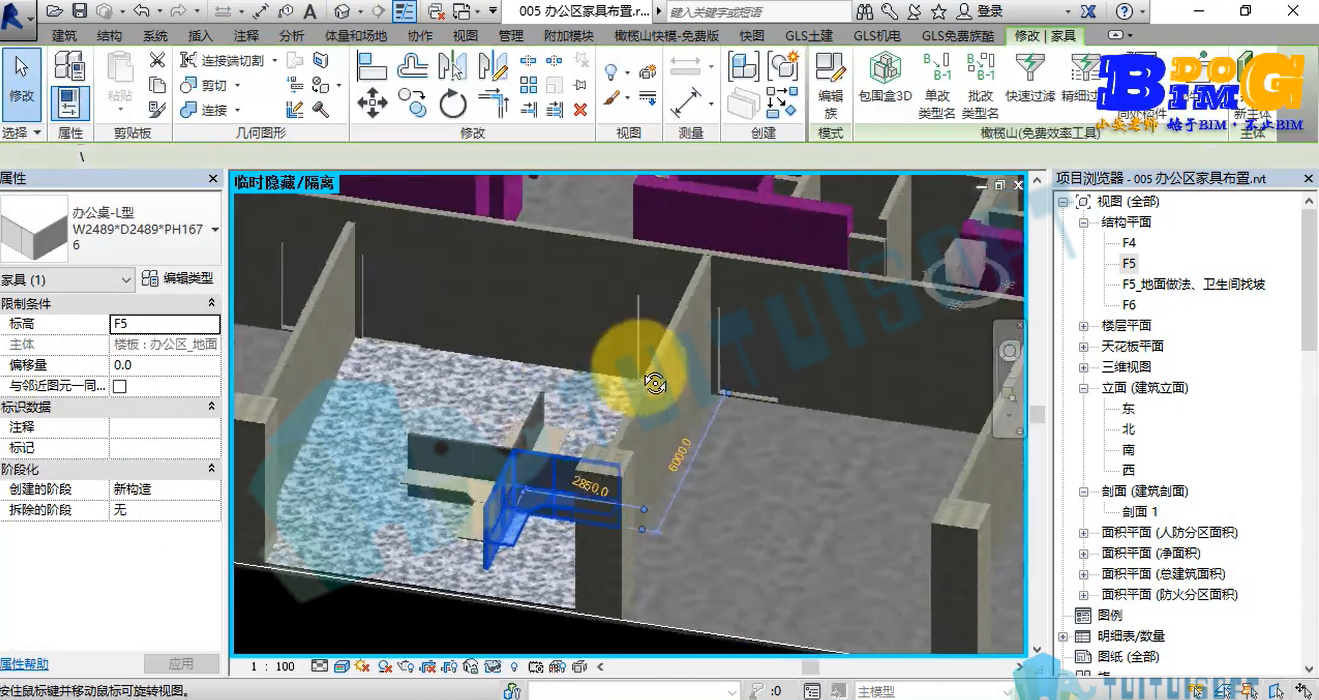Close the 属性 properties panel
This screenshot has width=1319, height=700.
pos(213,179)
